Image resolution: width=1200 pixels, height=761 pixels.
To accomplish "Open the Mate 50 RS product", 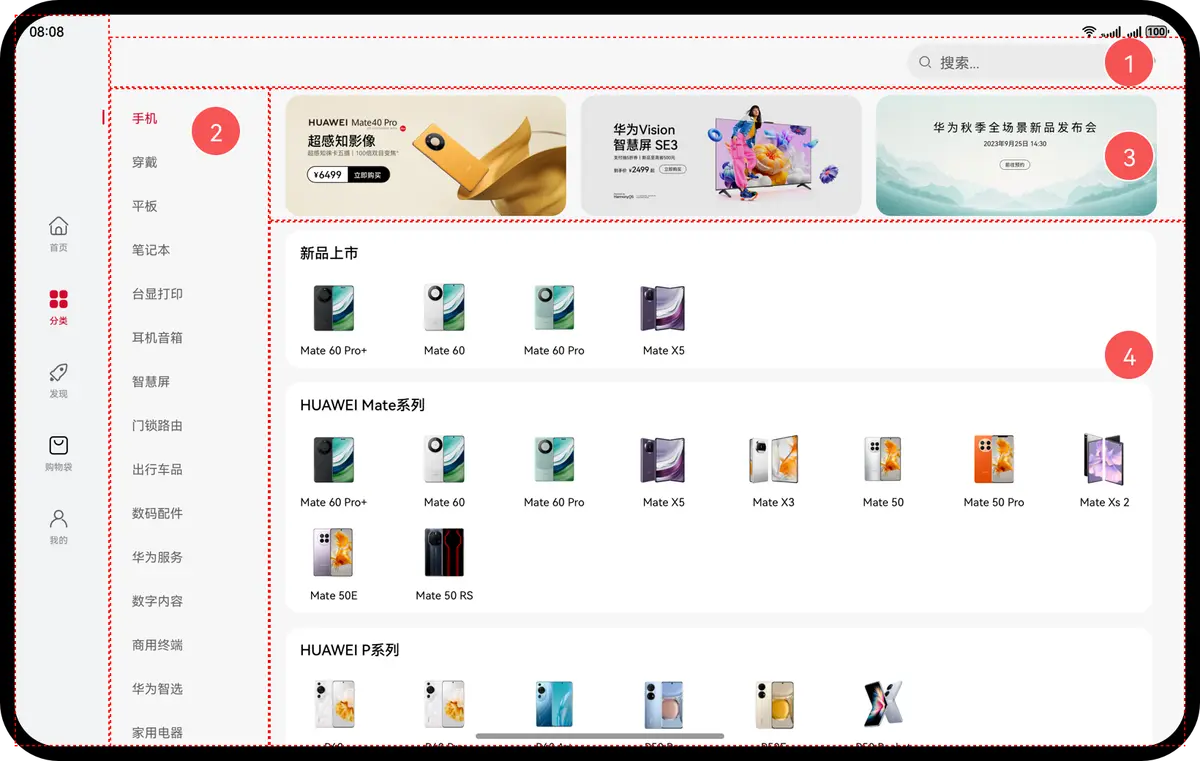I will pos(444,565).
